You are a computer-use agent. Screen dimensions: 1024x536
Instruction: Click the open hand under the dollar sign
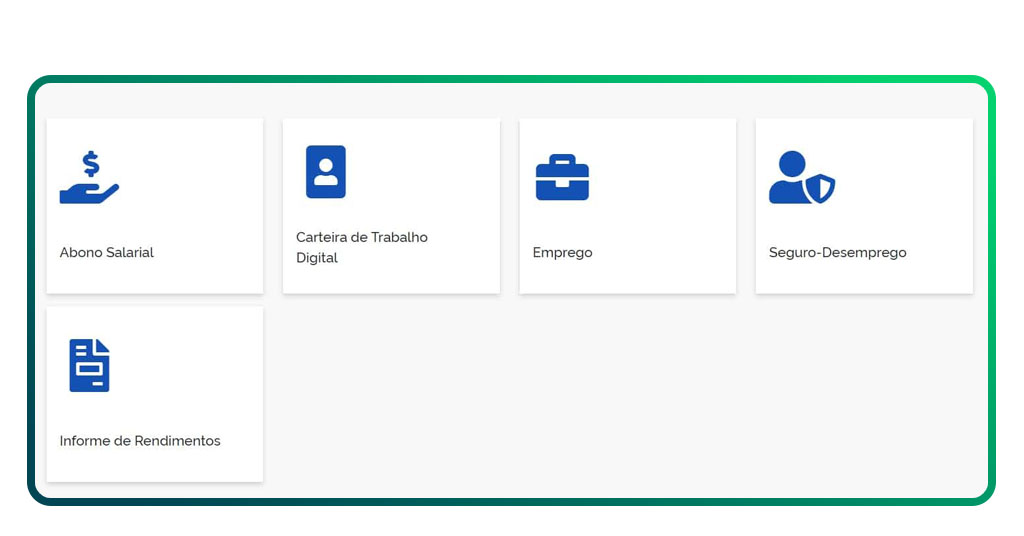(88, 193)
